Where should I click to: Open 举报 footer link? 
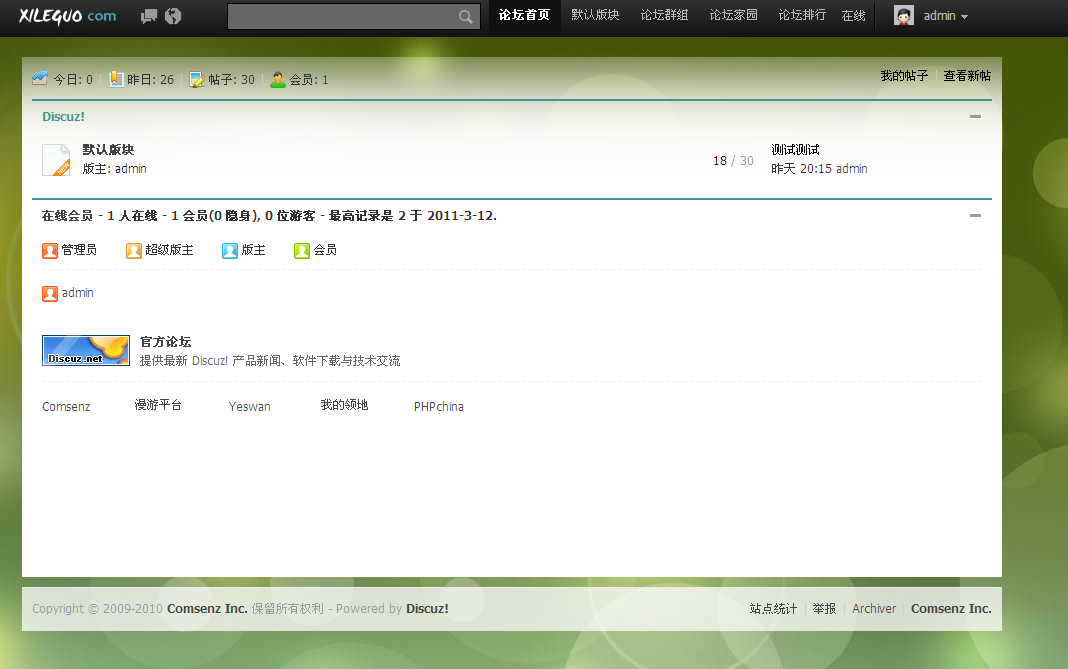coord(824,608)
